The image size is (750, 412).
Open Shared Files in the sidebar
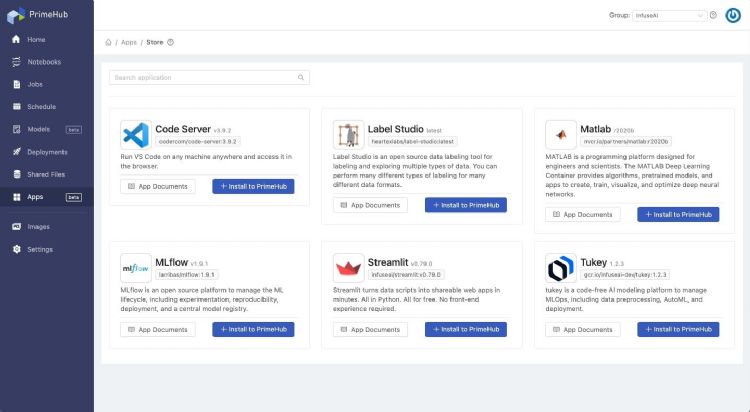coord(47,174)
